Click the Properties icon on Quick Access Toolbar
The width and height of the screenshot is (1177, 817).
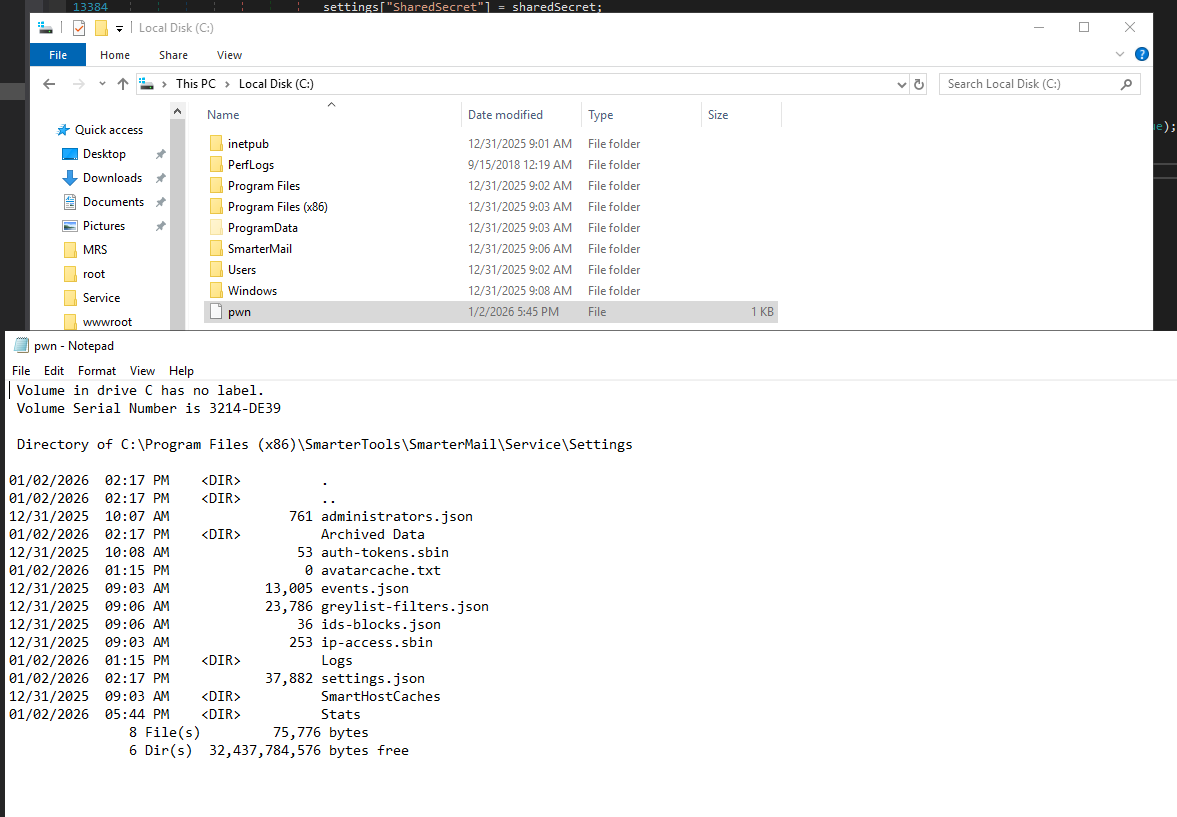[78, 28]
